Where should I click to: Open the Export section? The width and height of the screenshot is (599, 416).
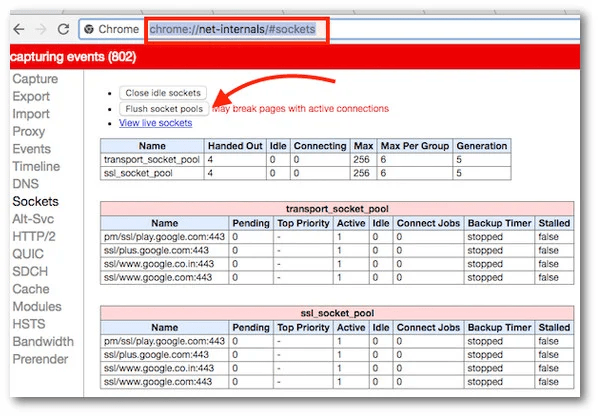31,96
